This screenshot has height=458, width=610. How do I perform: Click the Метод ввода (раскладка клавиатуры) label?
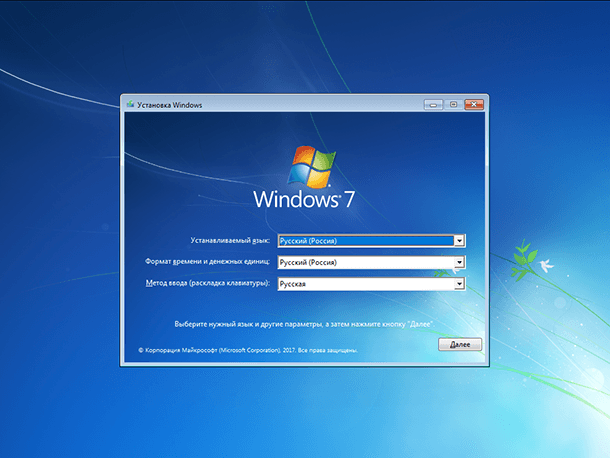208,283
